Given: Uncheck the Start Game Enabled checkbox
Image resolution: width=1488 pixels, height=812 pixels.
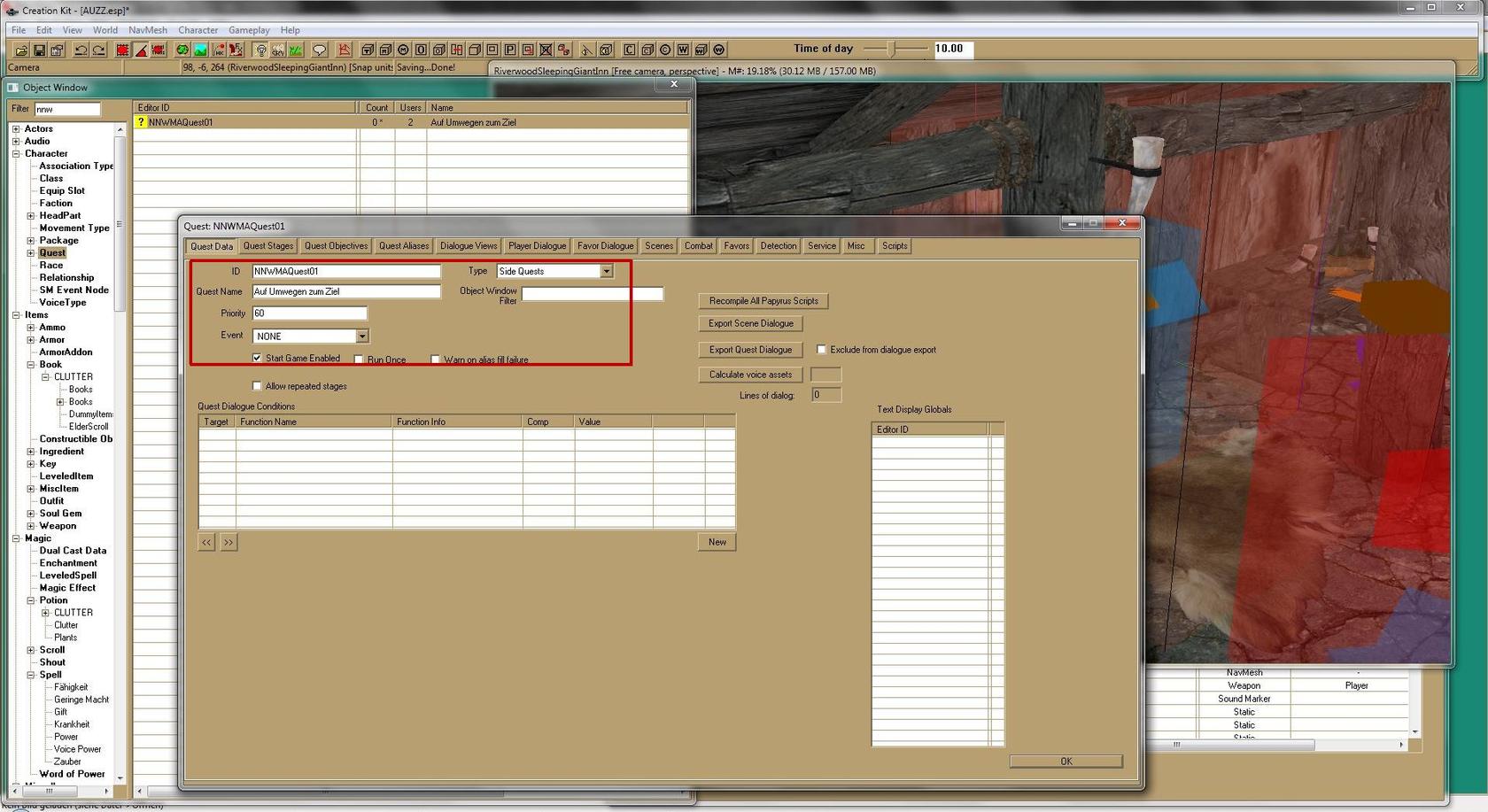Looking at the screenshot, I should [x=257, y=359].
